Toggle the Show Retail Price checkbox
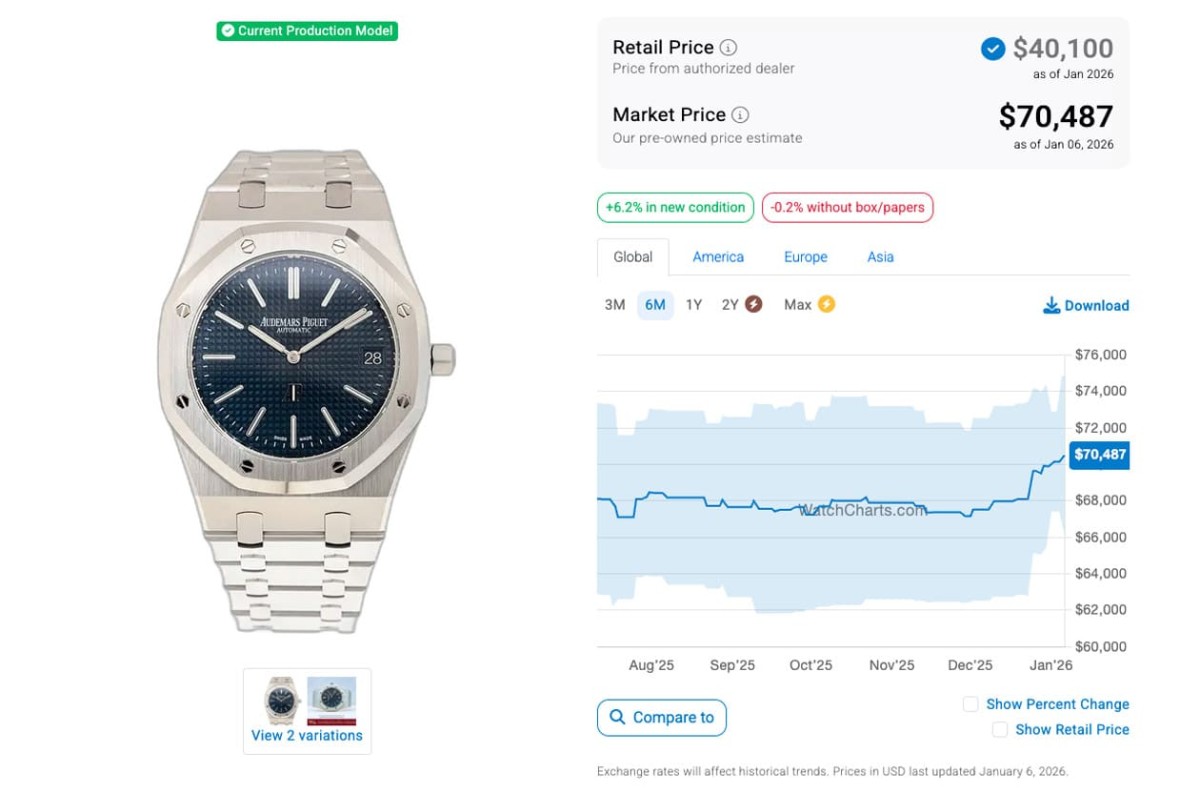 [x=1000, y=730]
